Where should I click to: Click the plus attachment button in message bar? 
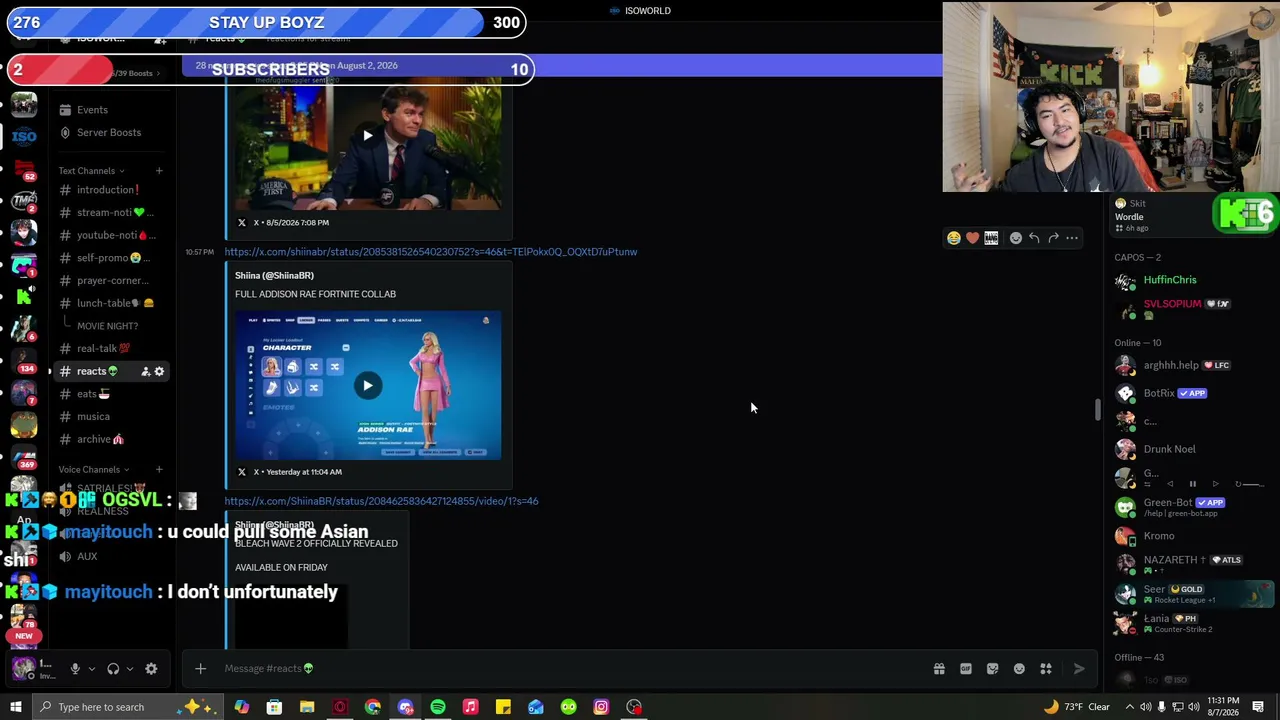(200, 668)
